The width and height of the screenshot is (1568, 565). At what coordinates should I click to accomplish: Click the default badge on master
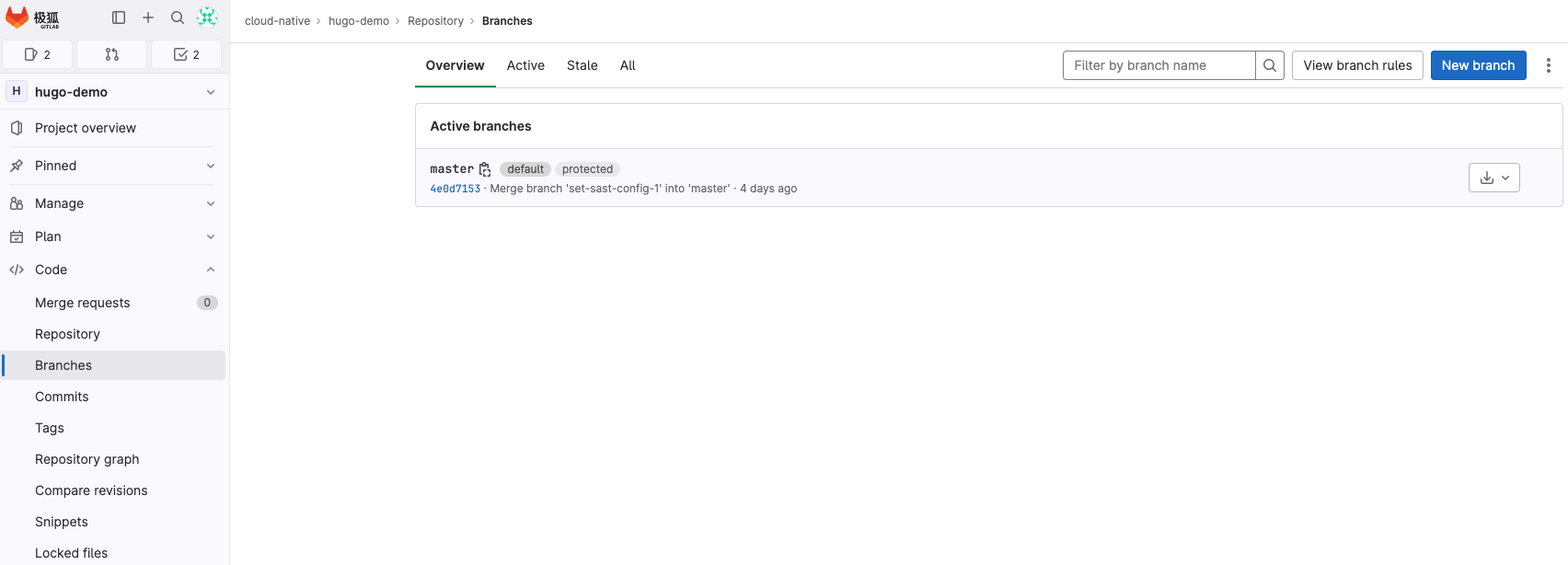[525, 169]
